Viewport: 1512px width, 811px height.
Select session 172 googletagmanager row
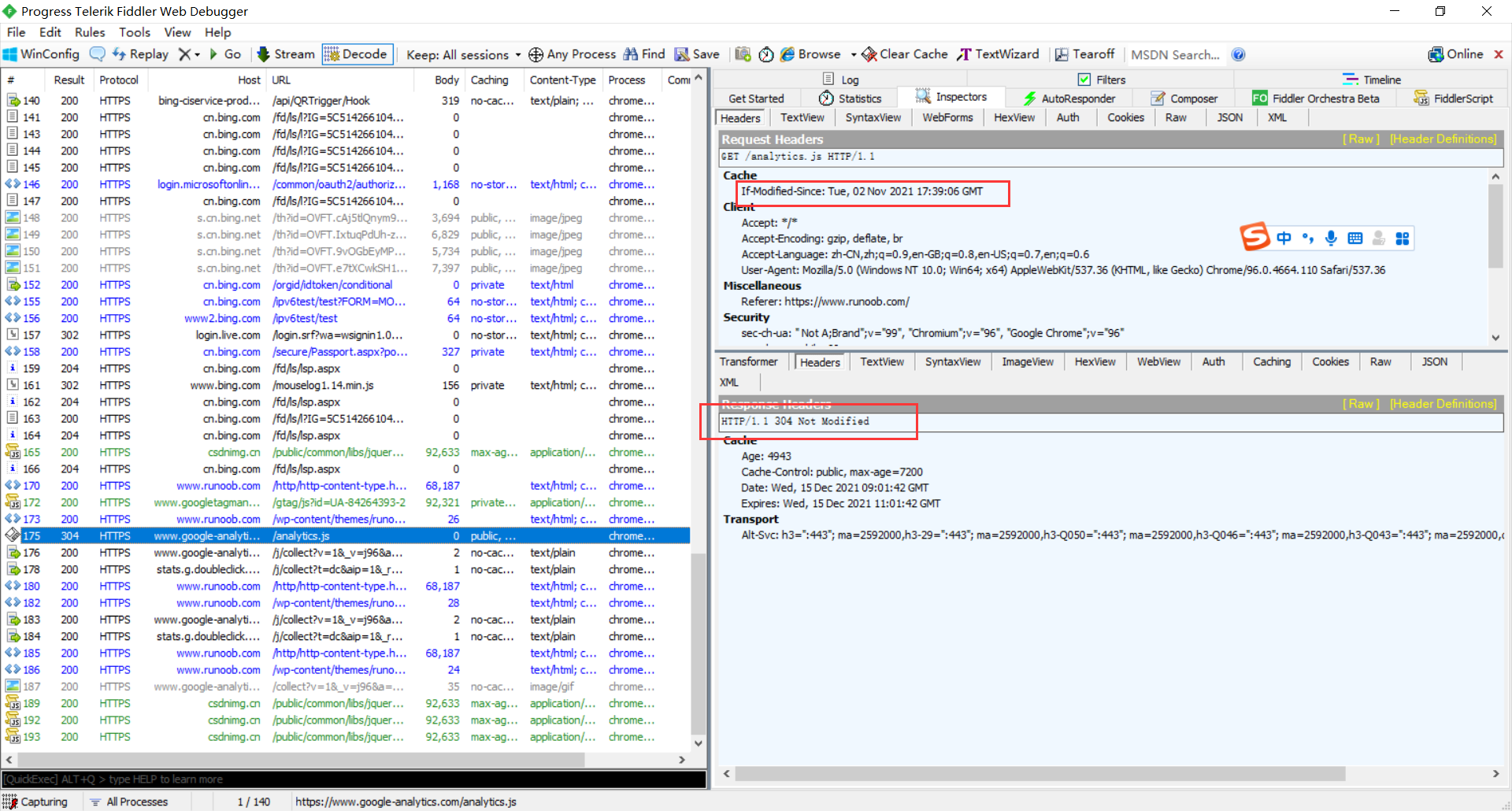click(x=346, y=502)
